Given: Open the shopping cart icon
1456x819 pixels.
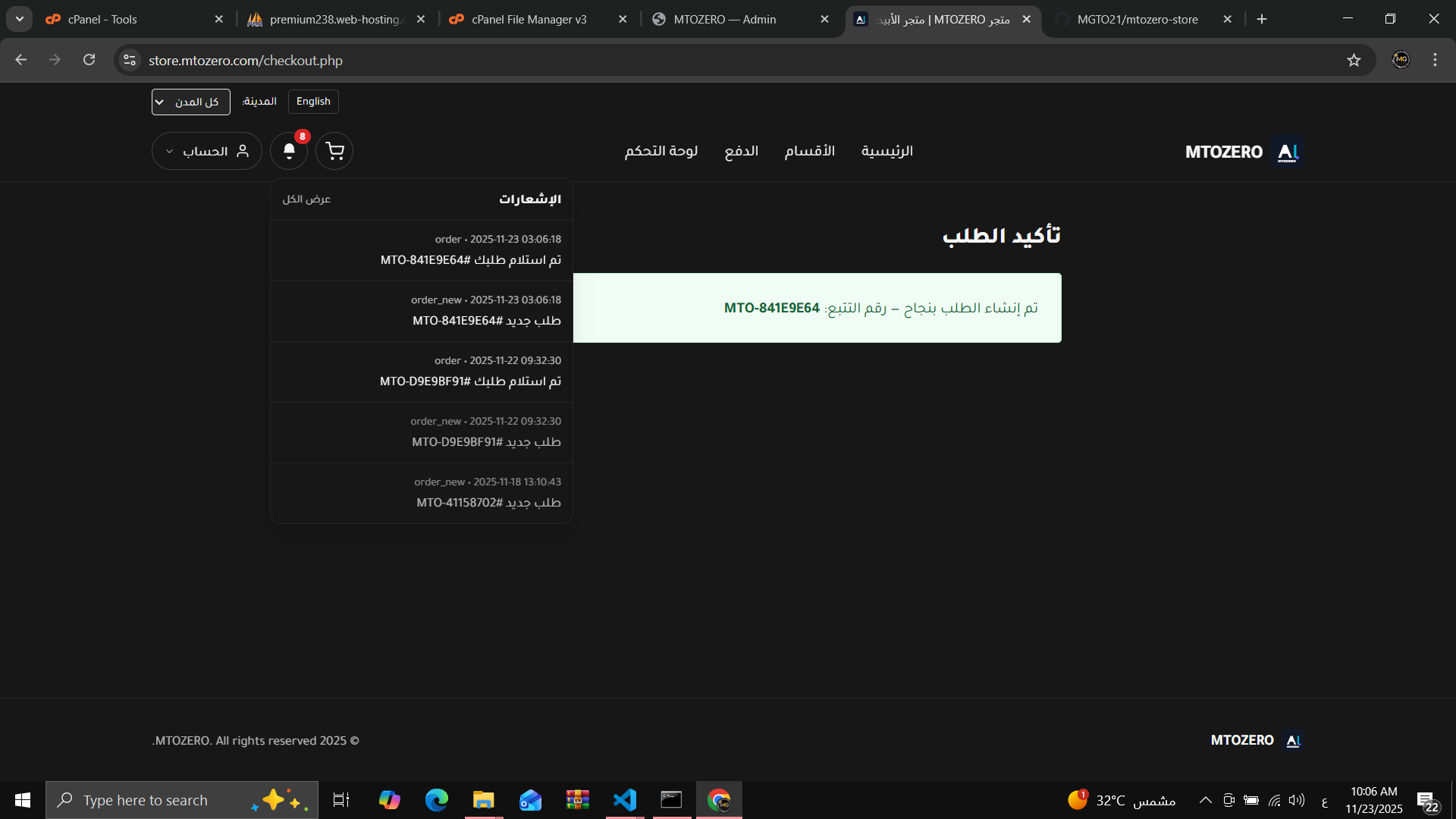Looking at the screenshot, I should pos(334,151).
